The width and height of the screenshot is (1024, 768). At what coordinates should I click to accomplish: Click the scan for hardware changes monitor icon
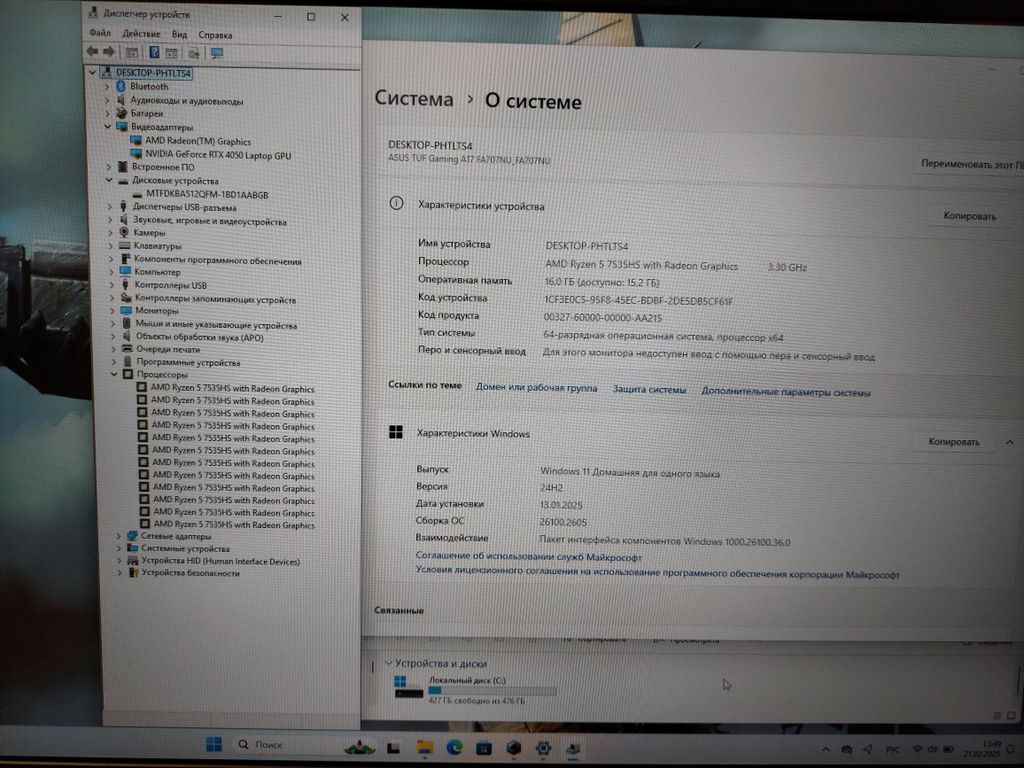[217, 52]
